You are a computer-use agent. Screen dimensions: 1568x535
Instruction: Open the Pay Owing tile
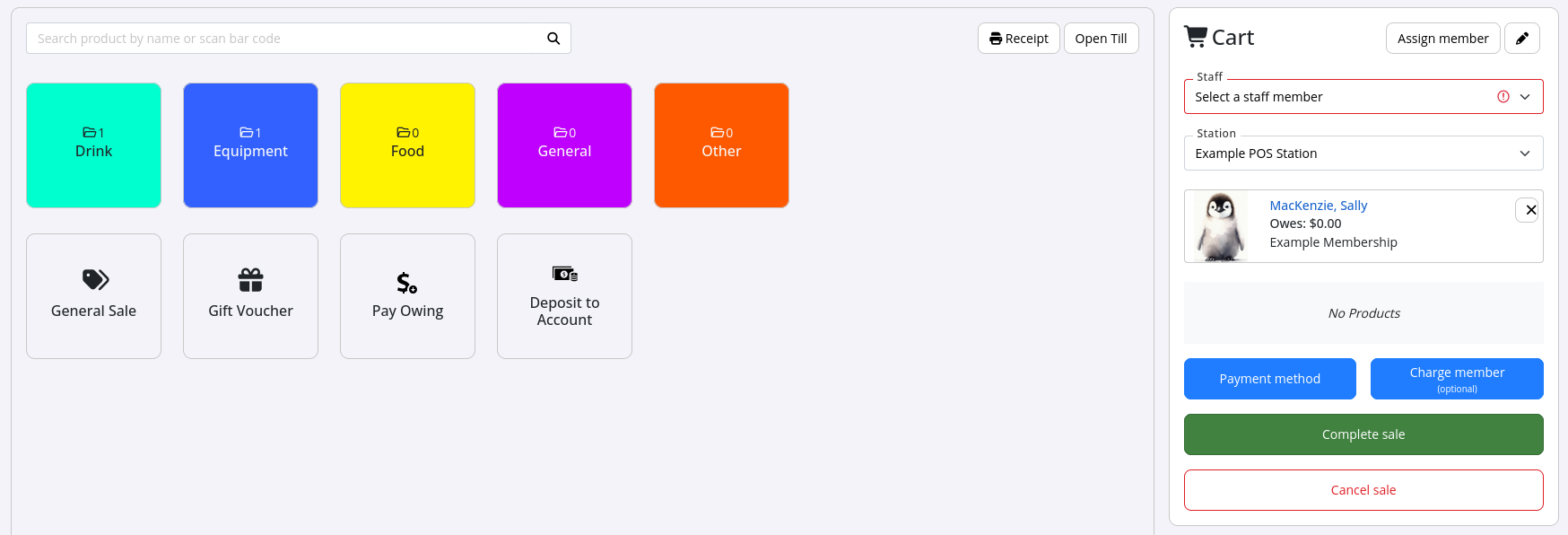(407, 296)
